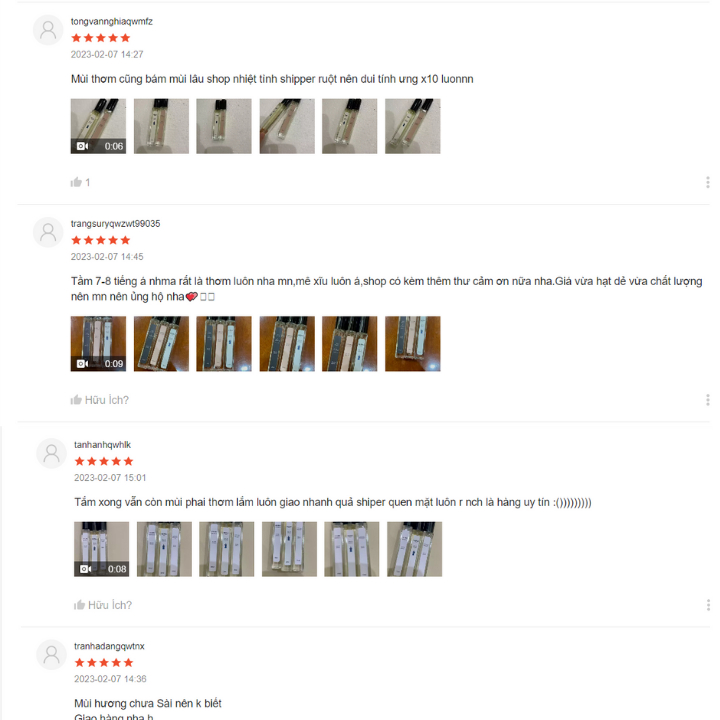720x720 pixels.
Task: Open username link tranhadangqwtnx
Action: click(x=109, y=646)
